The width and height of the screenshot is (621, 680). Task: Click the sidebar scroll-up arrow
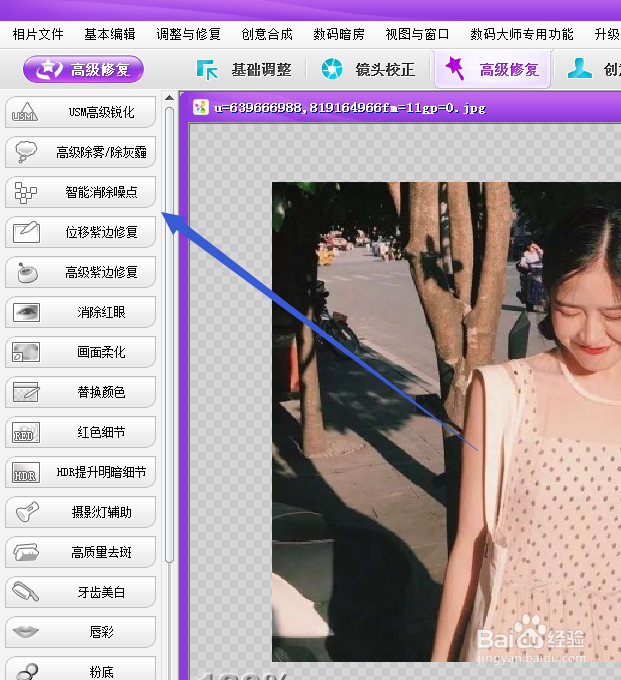169,98
